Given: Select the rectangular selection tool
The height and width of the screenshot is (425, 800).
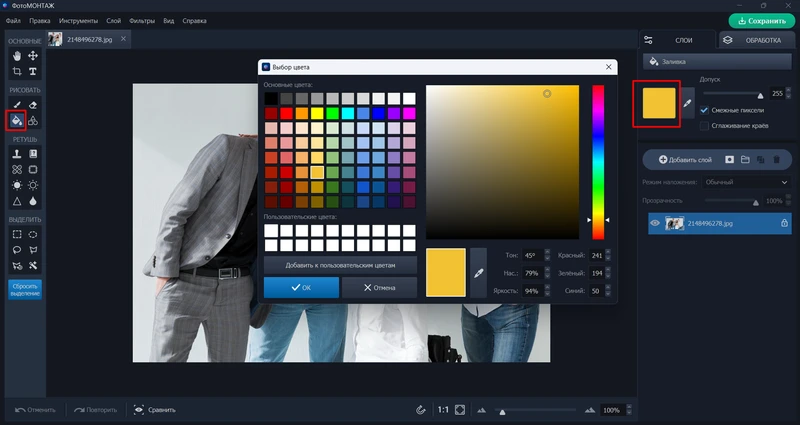Looking at the screenshot, I should pos(17,234).
